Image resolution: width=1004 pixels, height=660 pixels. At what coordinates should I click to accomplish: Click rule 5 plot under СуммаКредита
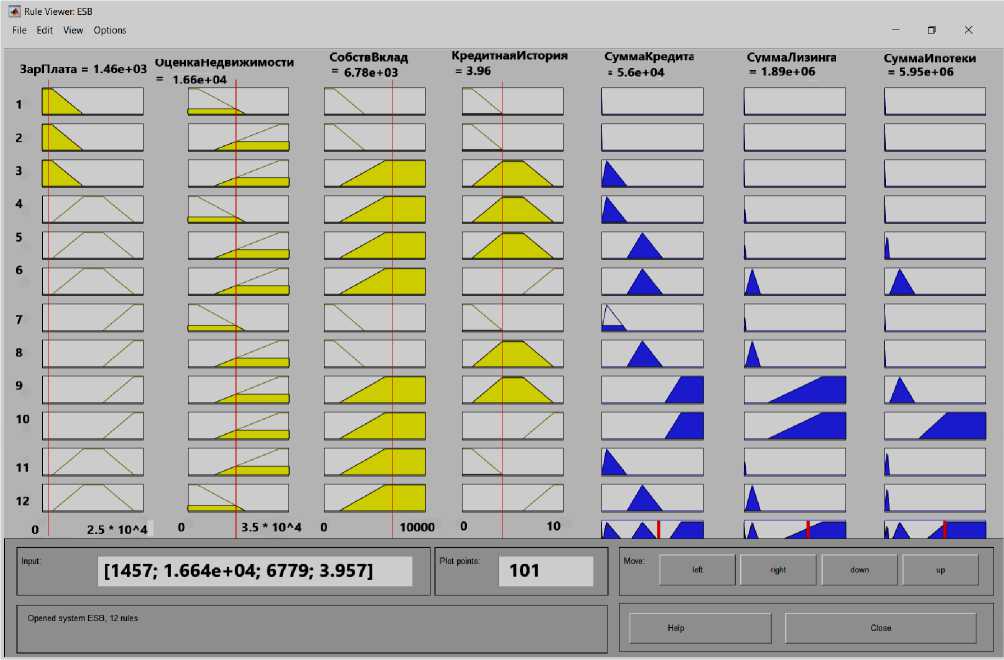(652, 245)
